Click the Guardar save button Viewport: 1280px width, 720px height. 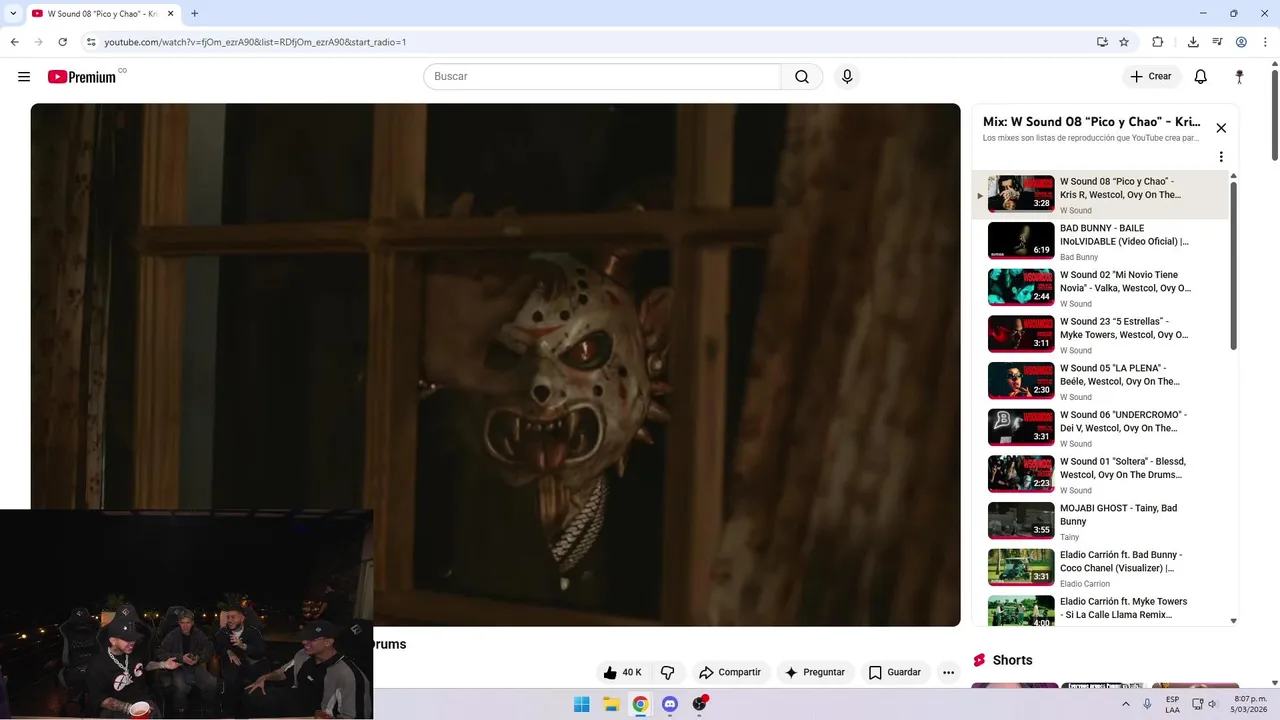pos(894,673)
